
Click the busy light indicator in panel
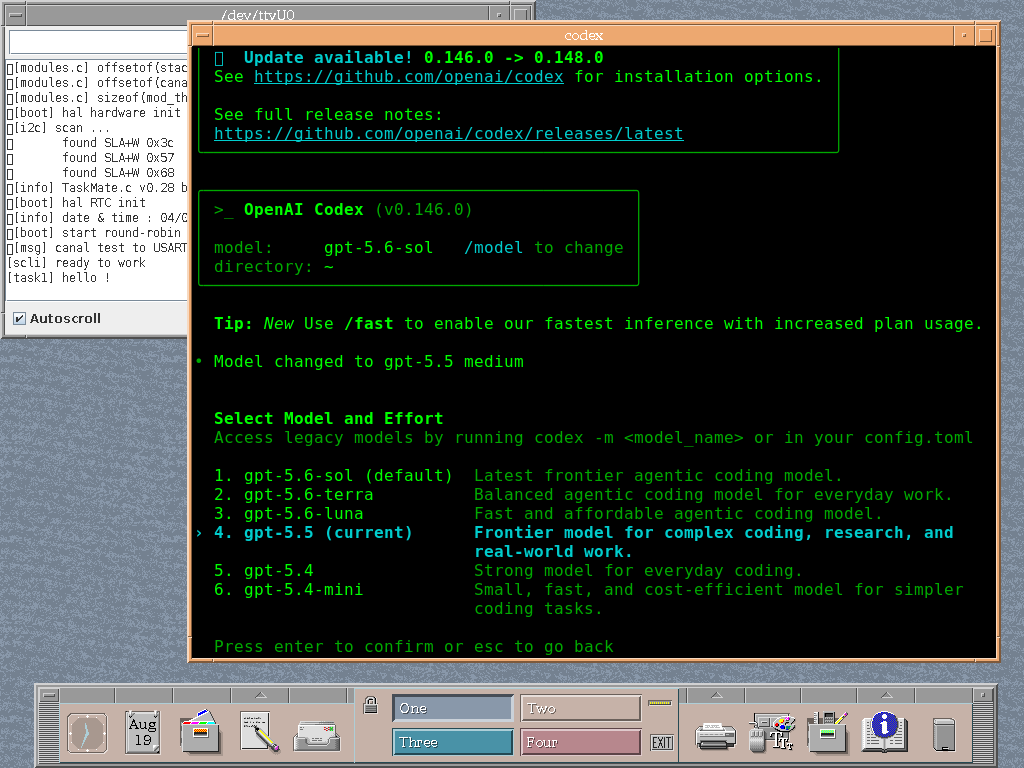coord(660,703)
